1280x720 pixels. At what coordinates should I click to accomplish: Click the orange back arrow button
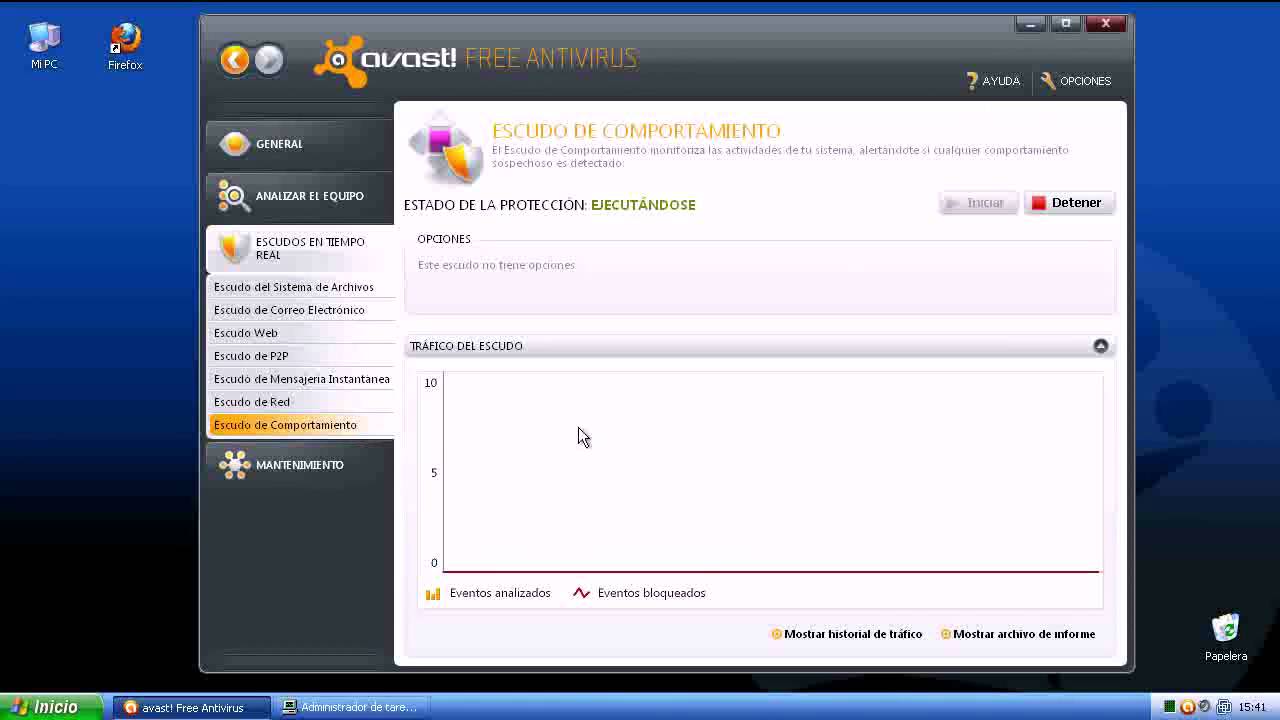[234, 60]
